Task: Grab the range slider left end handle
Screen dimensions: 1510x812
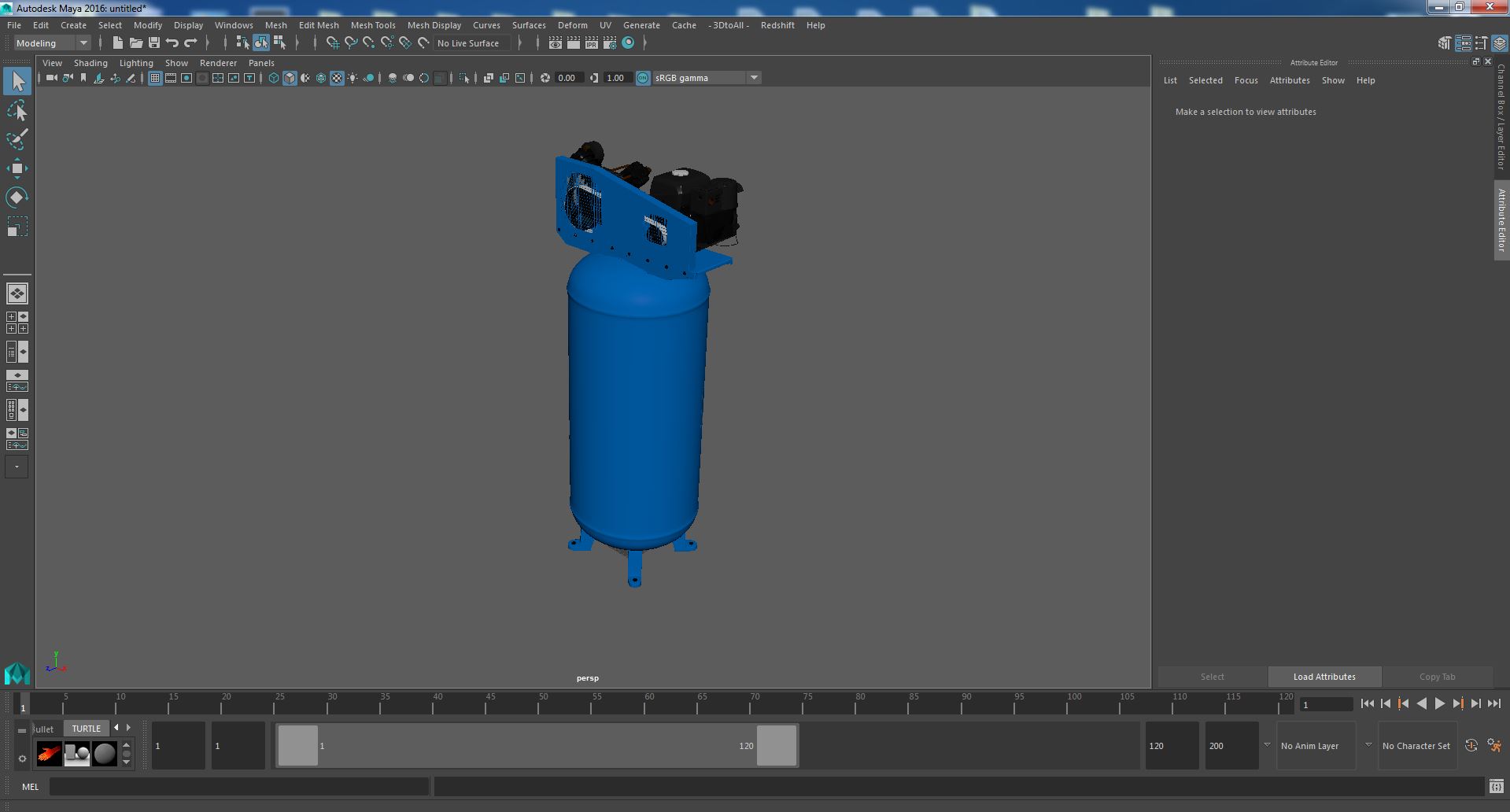Action: pyautogui.click(x=298, y=745)
